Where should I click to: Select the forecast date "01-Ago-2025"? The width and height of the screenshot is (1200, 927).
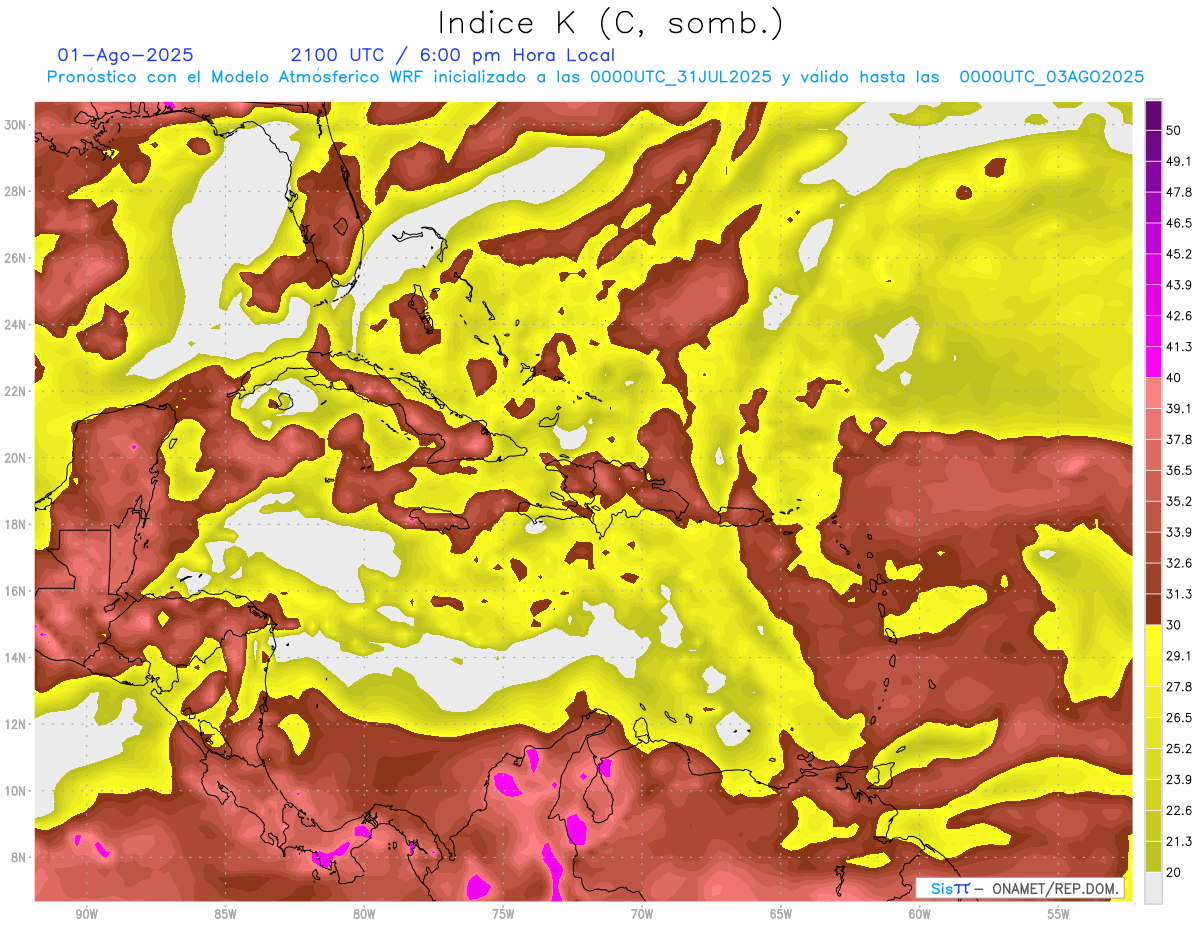point(126,55)
